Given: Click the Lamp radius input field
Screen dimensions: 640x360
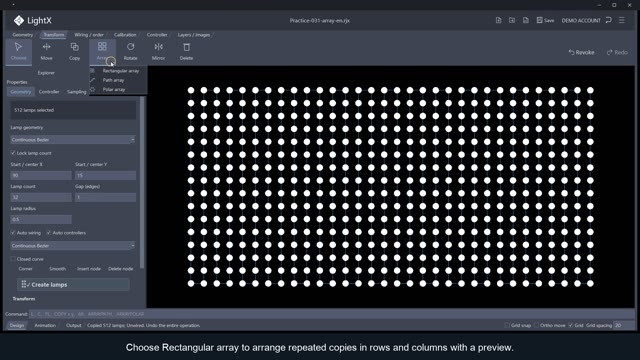Looking at the screenshot, I should pyautogui.click(x=41, y=219).
